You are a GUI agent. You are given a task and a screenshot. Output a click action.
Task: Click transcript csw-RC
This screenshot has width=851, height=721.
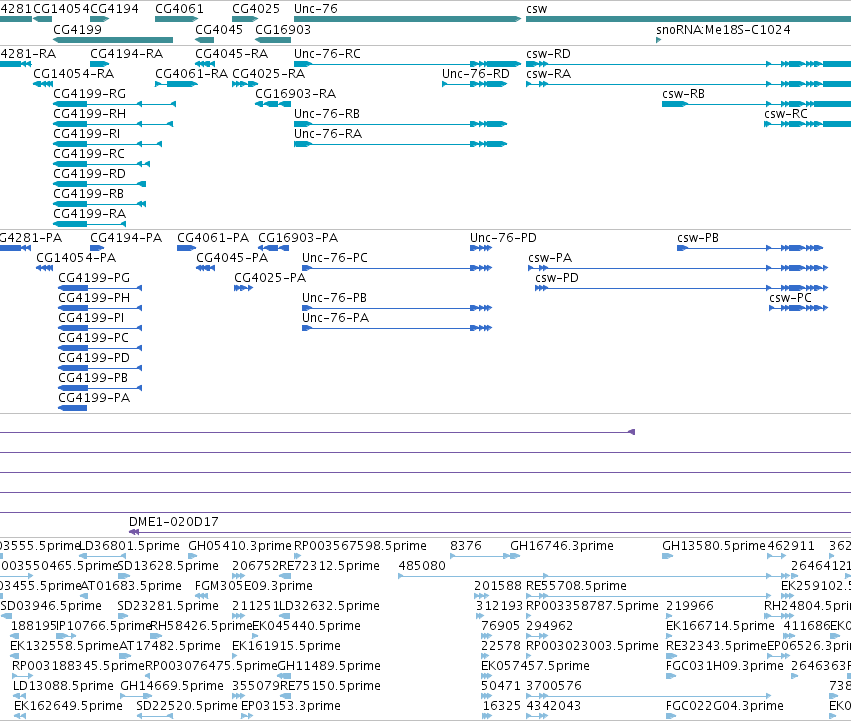(x=785, y=114)
